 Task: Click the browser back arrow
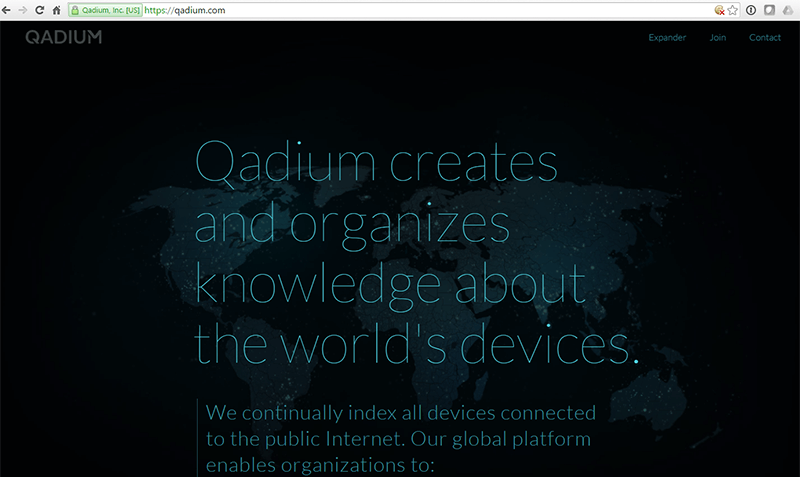pyautogui.click(x=8, y=10)
